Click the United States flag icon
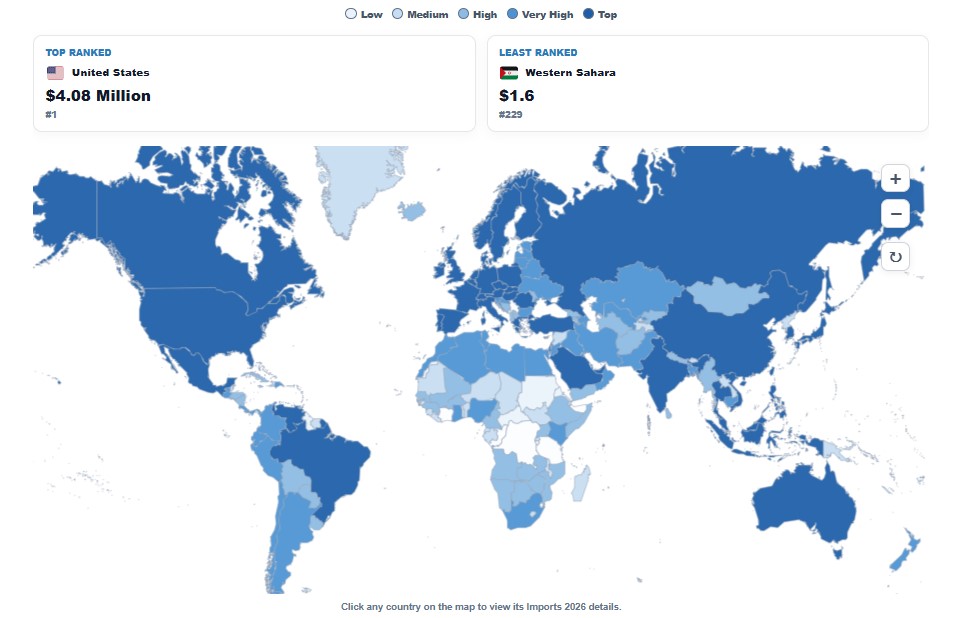The width and height of the screenshot is (956, 618). click(55, 73)
